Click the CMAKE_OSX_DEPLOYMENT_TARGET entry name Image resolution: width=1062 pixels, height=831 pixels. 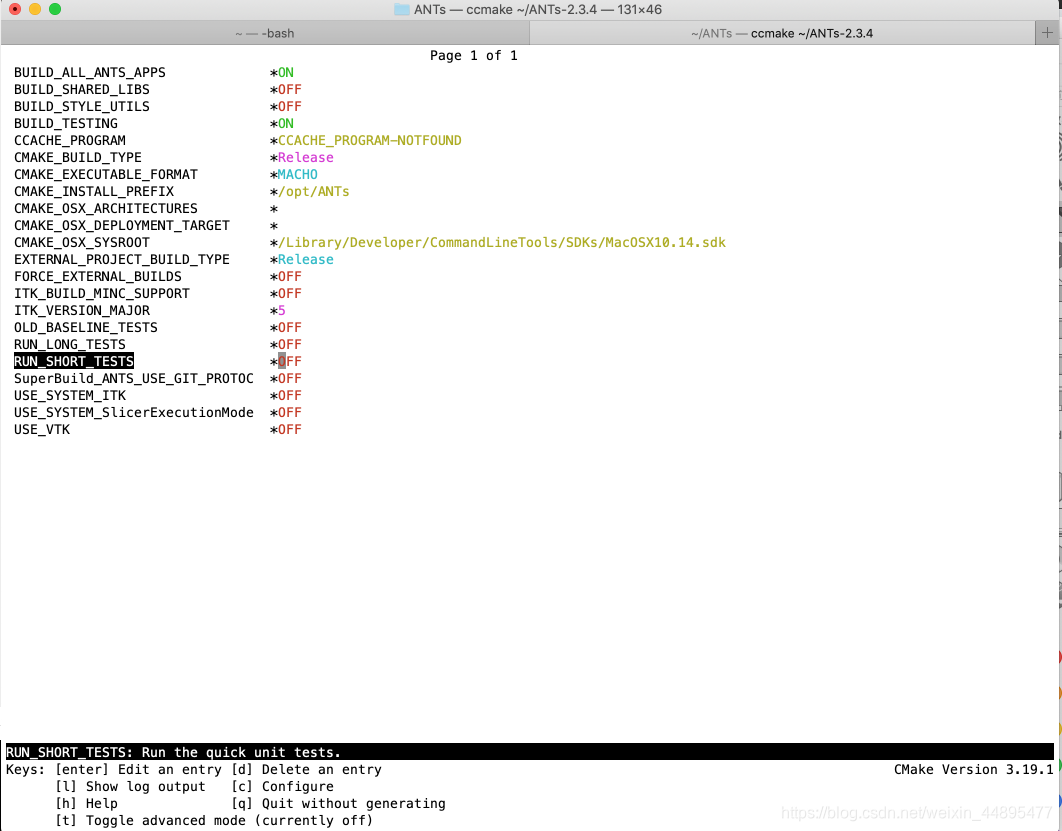tap(122, 226)
